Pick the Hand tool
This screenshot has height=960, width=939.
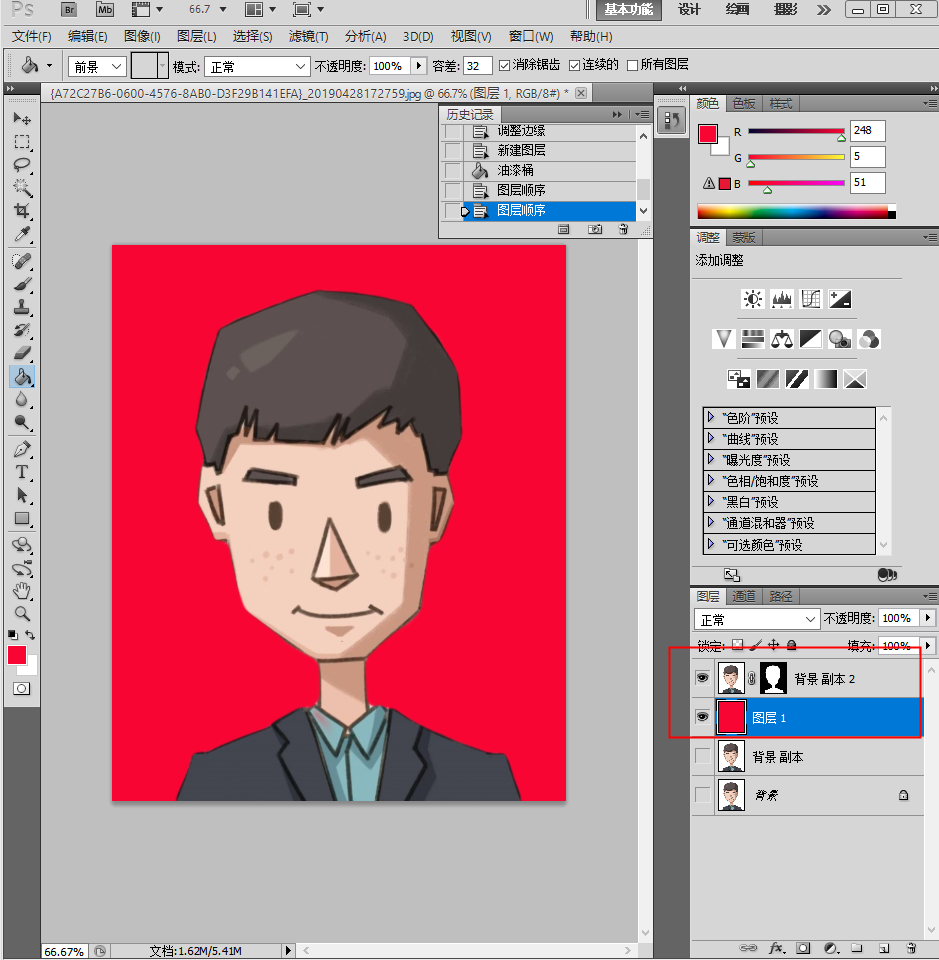(22, 591)
